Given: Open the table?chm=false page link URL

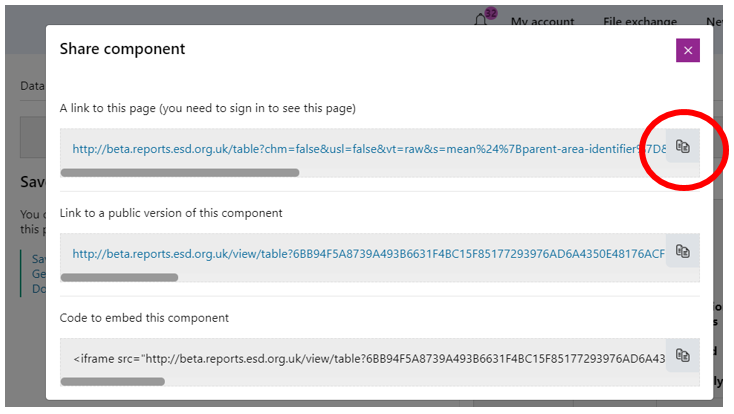Looking at the screenshot, I should click(x=369, y=149).
